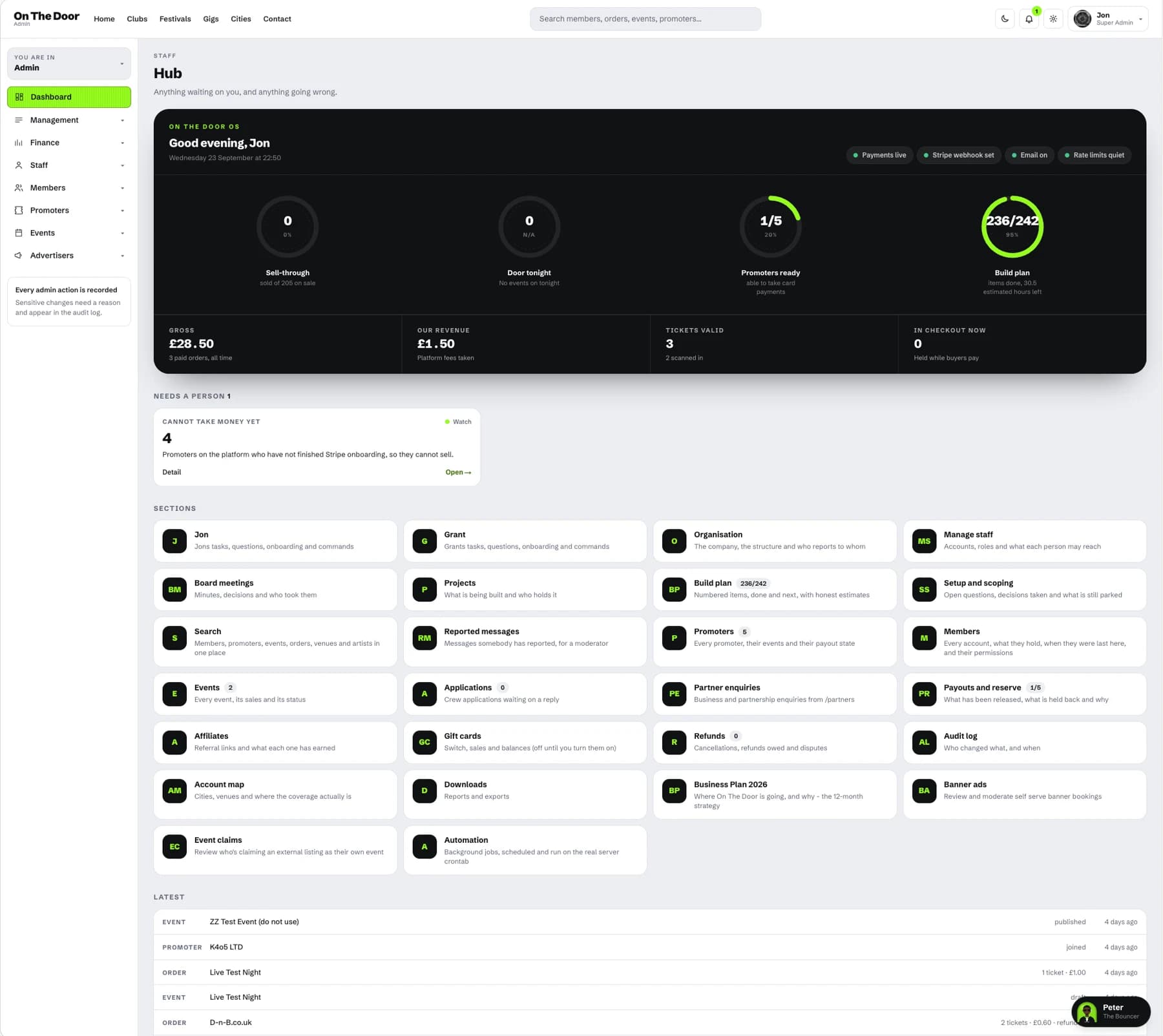Image resolution: width=1163 pixels, height=1036 pixels.
Task: Open the Payouts and reserve PR icon
Action: [x=924, y=694]
